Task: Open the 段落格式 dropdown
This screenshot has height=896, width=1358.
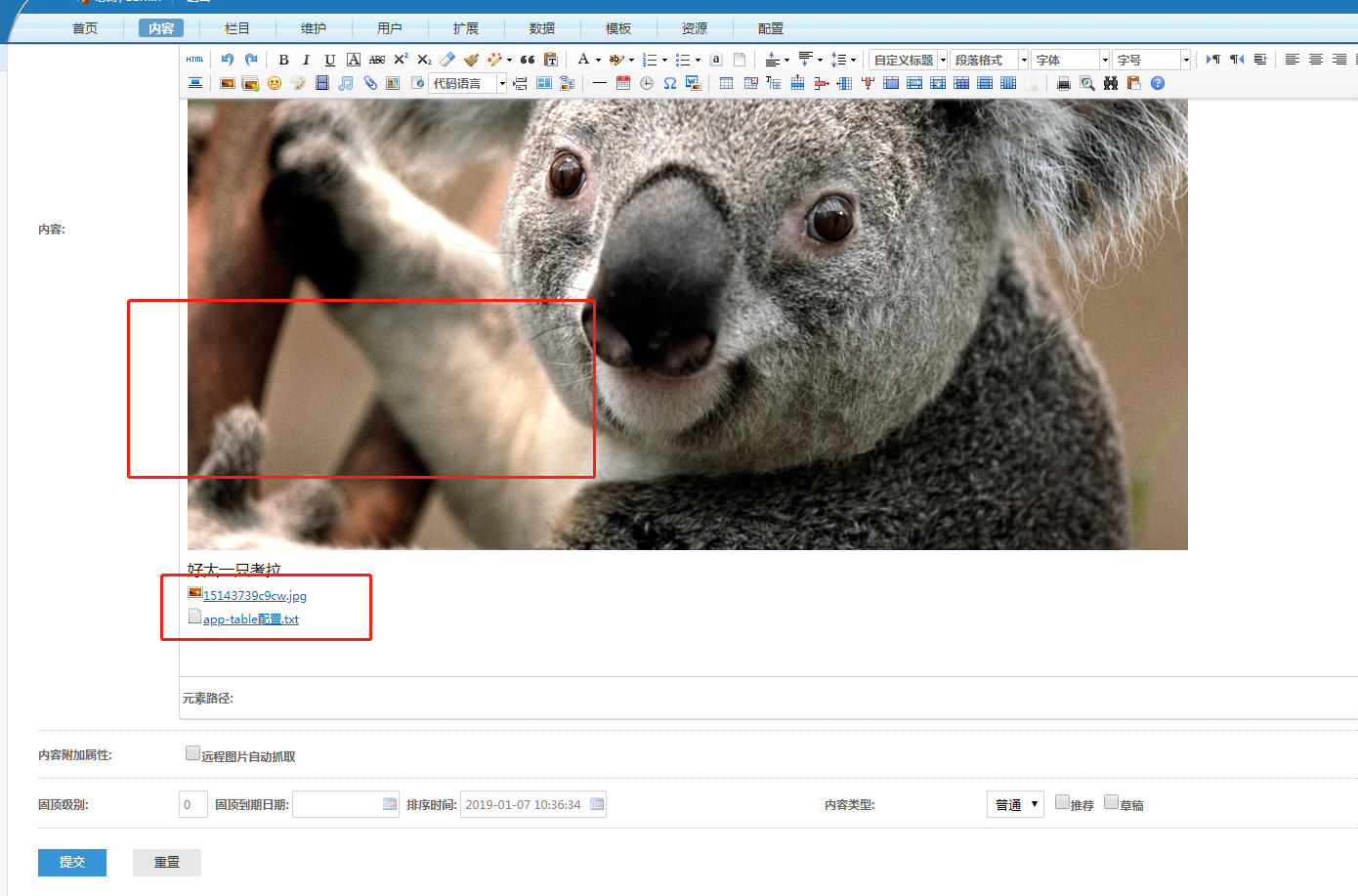Action: coord(990,60)
